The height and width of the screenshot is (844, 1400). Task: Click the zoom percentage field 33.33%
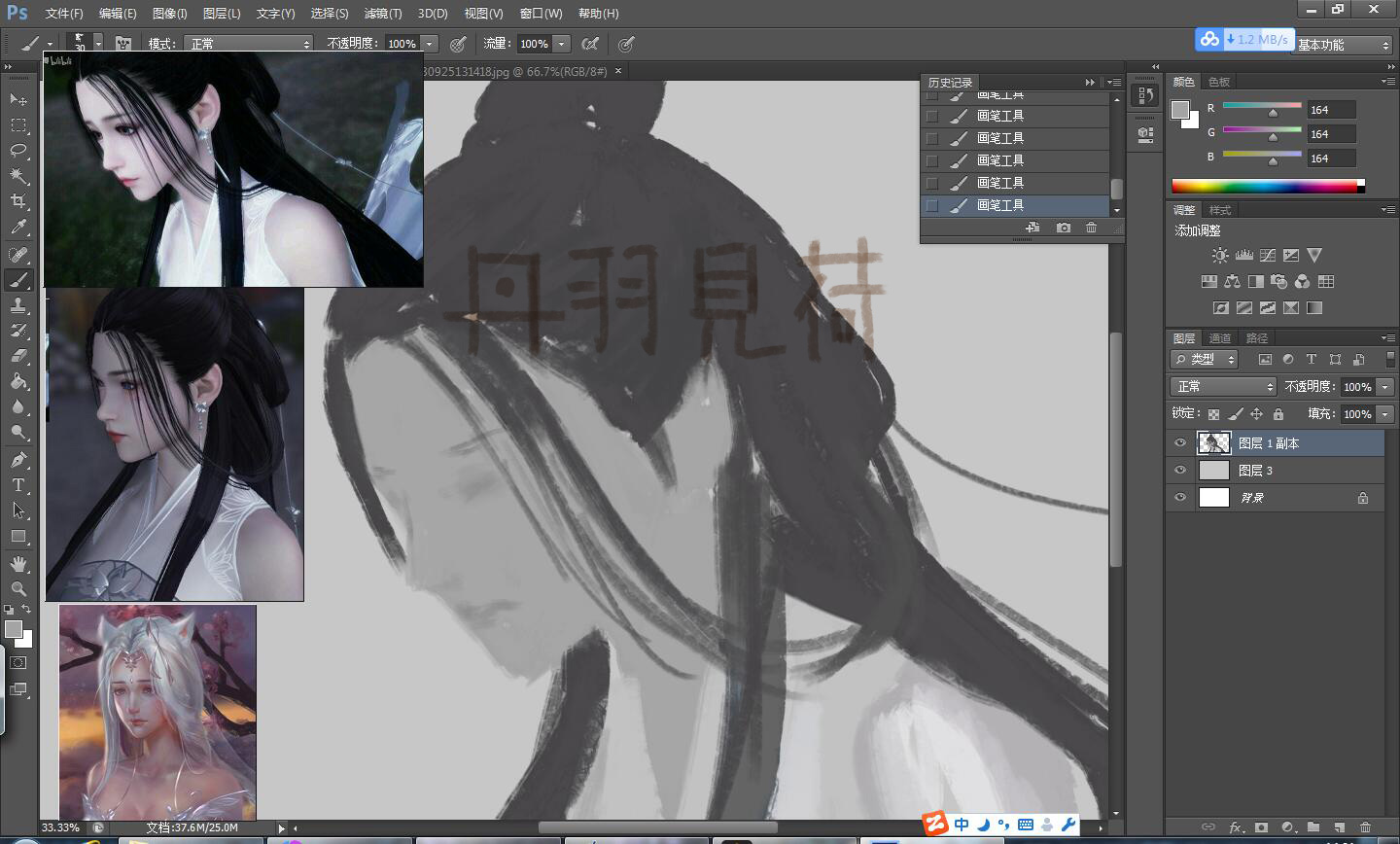pyautogui.click(x=60, y=828)
